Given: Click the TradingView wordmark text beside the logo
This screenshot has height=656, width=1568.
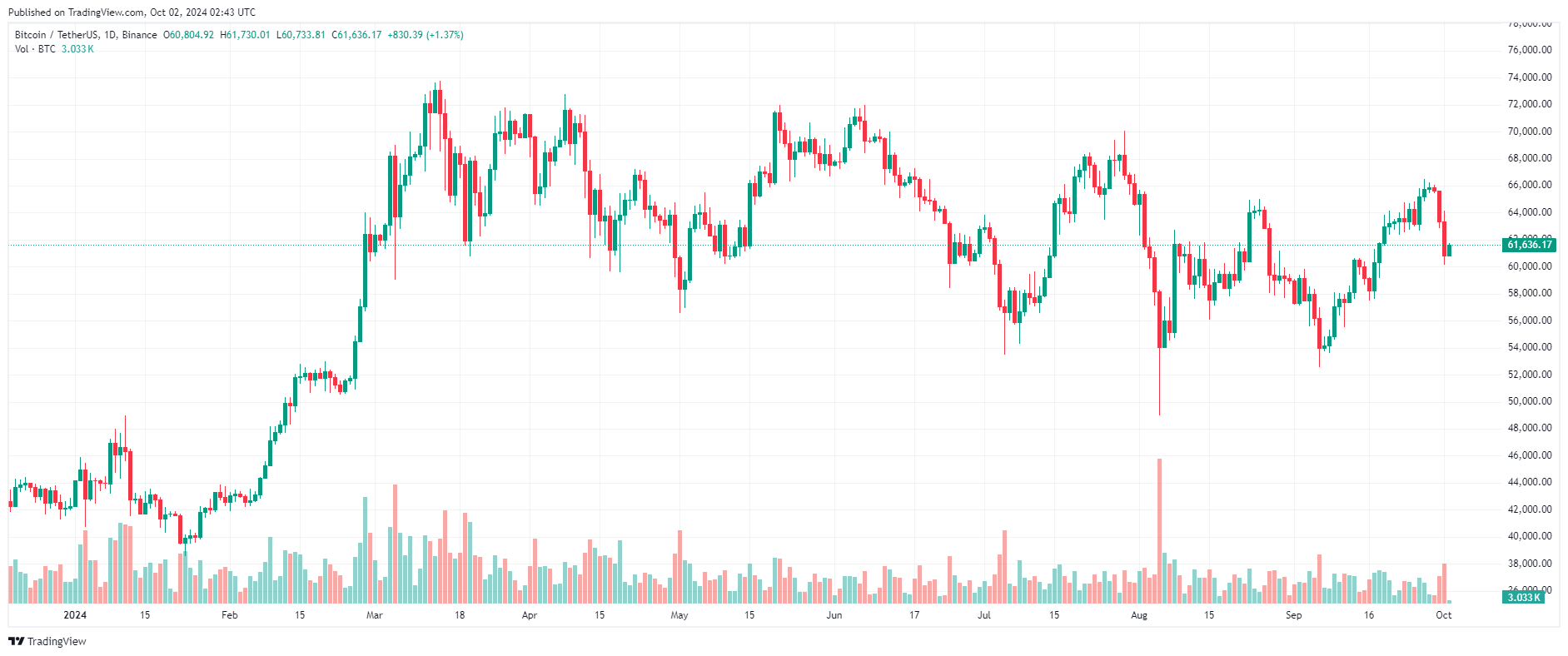Looking at the screenshot, I should (57, 641).
